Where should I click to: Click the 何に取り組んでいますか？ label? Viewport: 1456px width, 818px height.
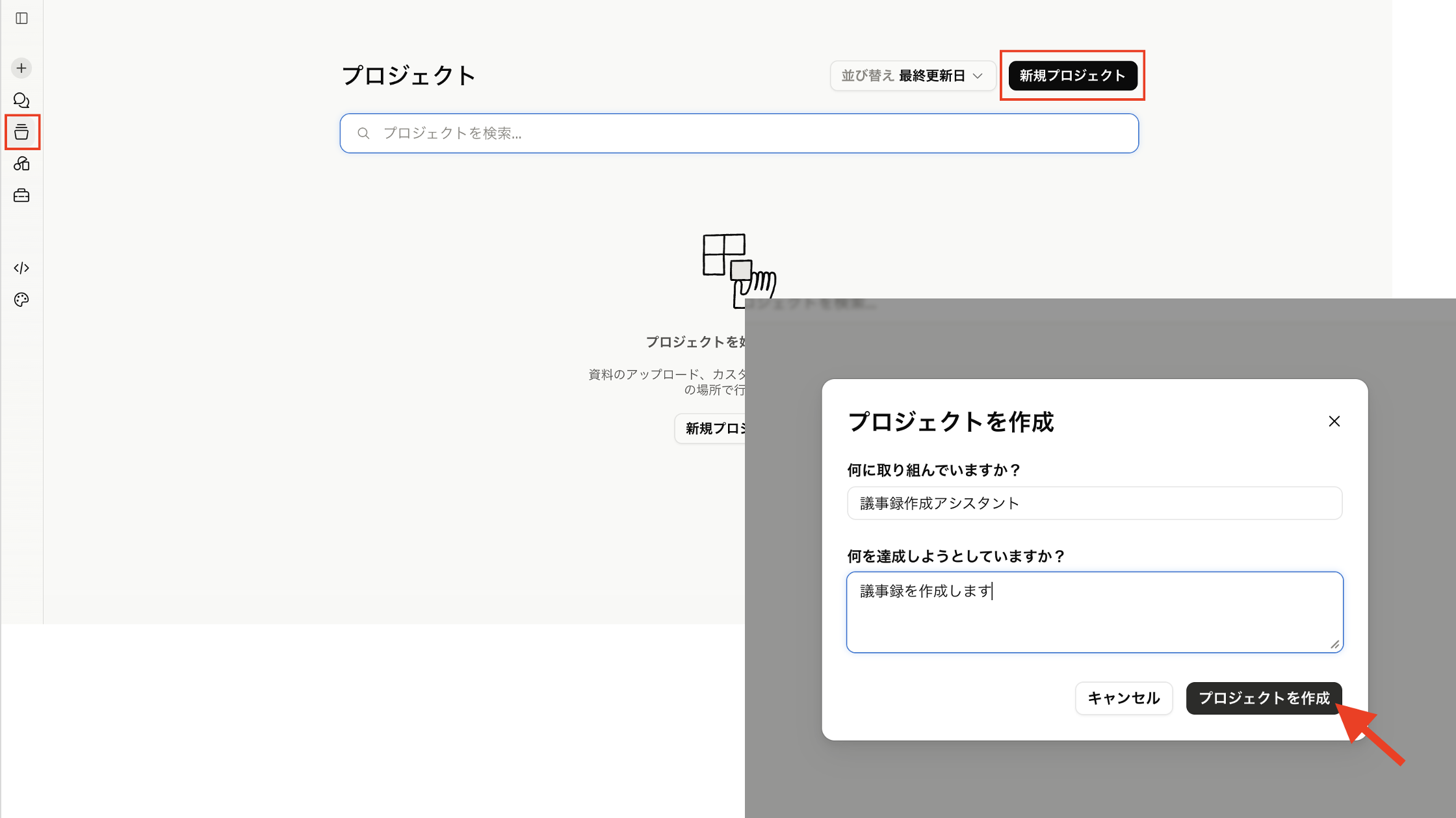pyautogui.click(x=934, y=470)
